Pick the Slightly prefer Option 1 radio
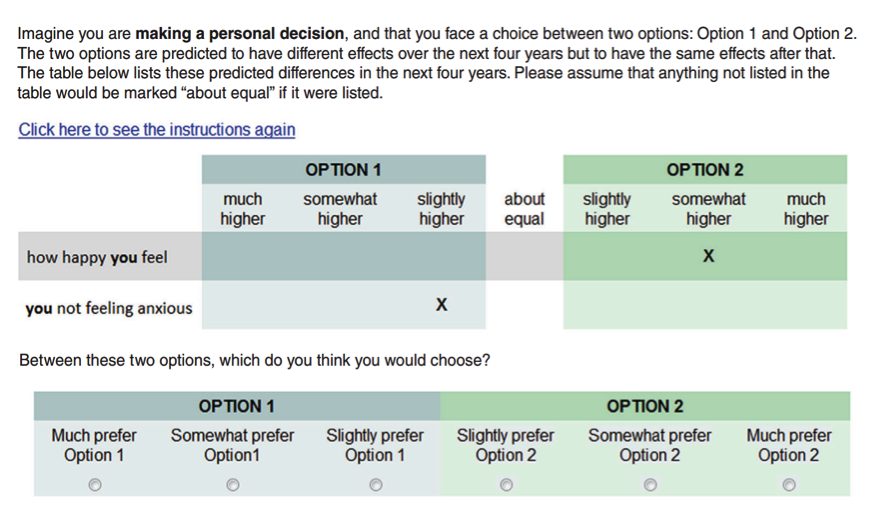This screenshot has width=877, height=529. pyautogui.click(x=376, y=484)
